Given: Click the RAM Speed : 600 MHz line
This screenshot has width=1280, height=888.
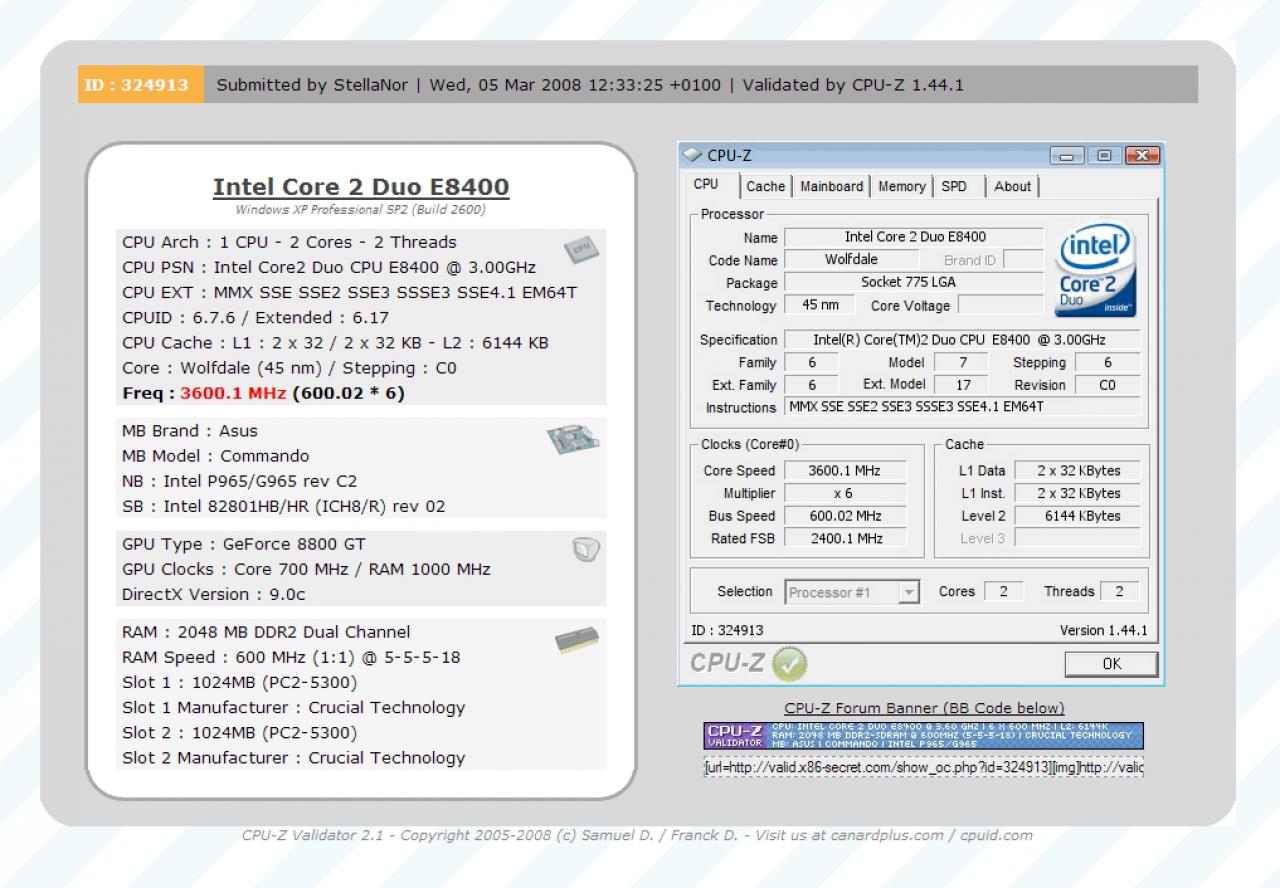Looking at the screenshot, I should (291, 658).
